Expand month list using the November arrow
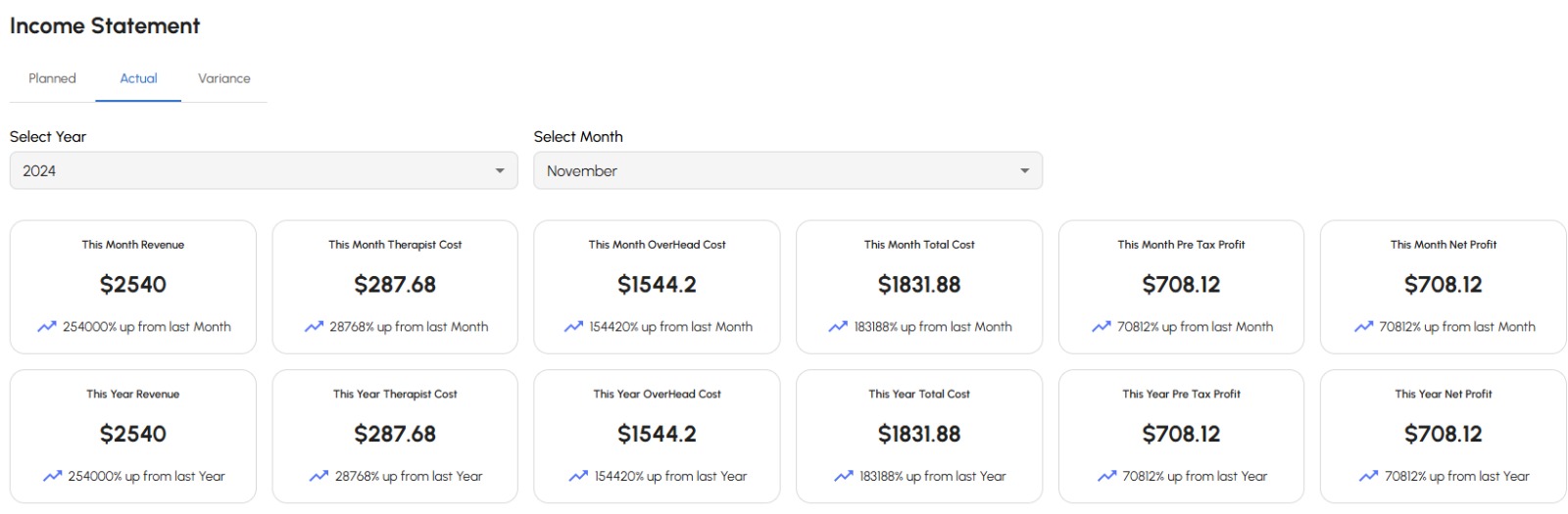The height and width of the screenshot is (514, 1568). tap(1025, 171)
